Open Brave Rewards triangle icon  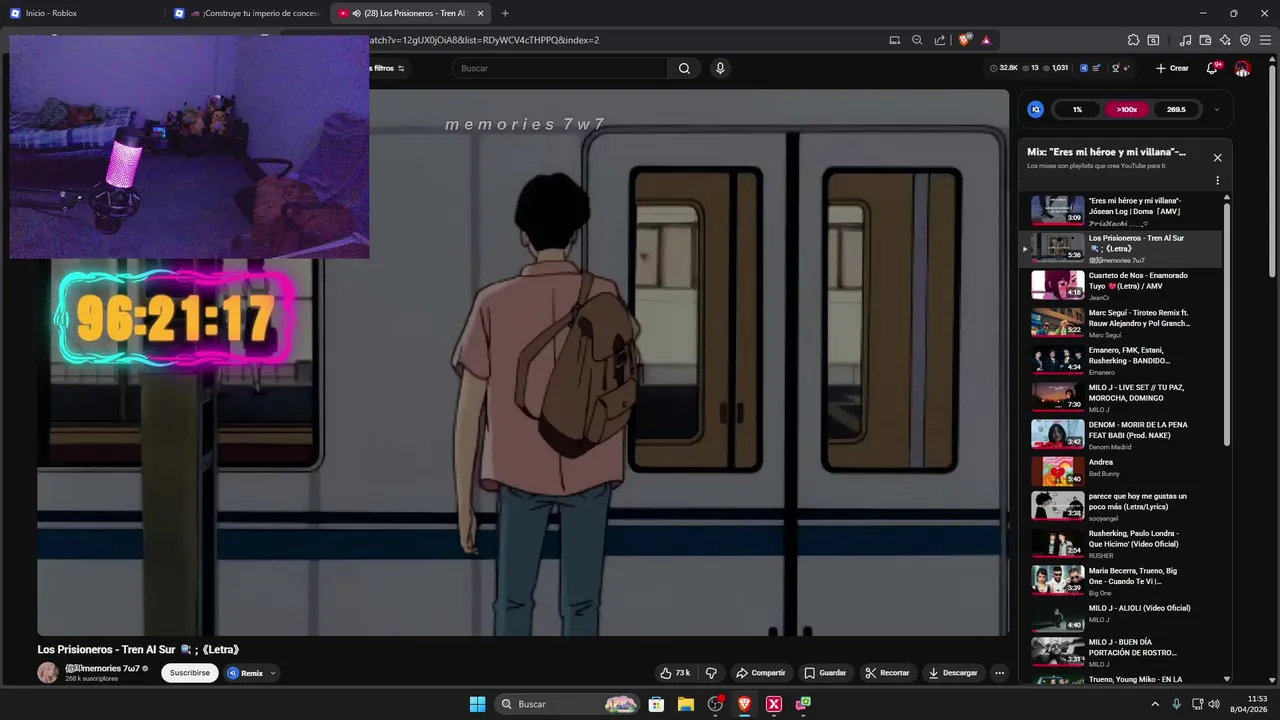pyautogui.click(x=986, y=40)
